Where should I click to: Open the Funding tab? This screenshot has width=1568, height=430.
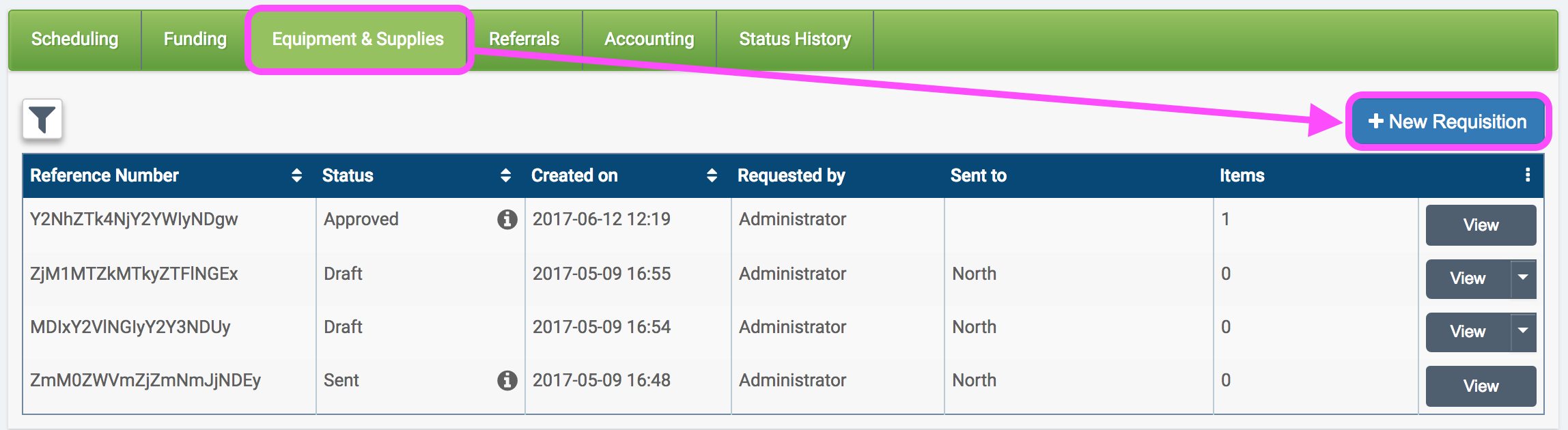(x=195, y=40)
